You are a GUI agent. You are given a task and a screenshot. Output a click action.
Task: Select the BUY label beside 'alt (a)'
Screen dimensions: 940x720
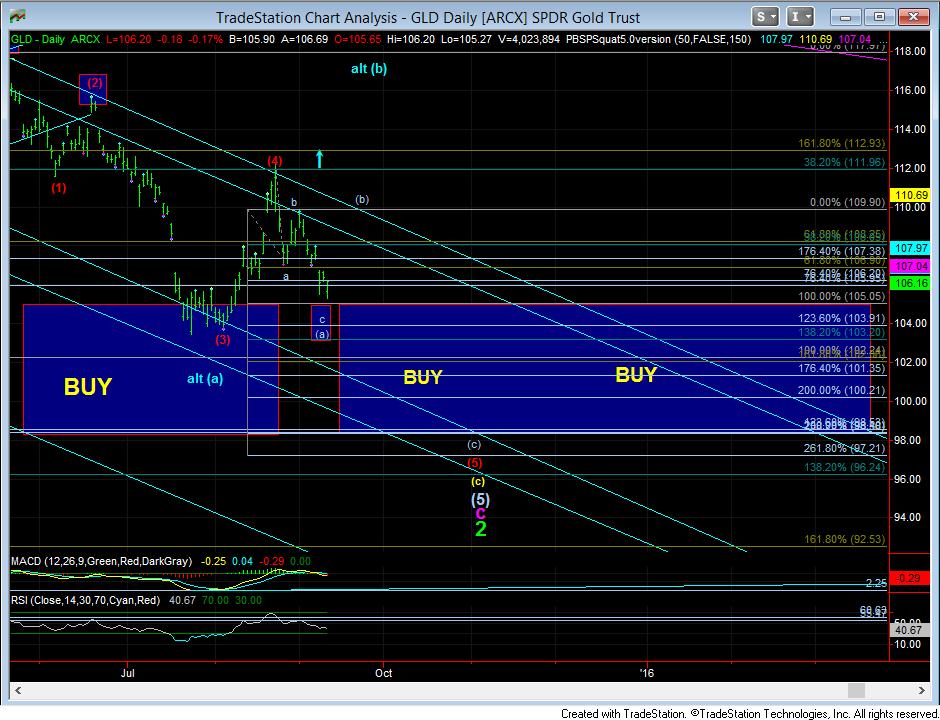click(x=88, y=387)
